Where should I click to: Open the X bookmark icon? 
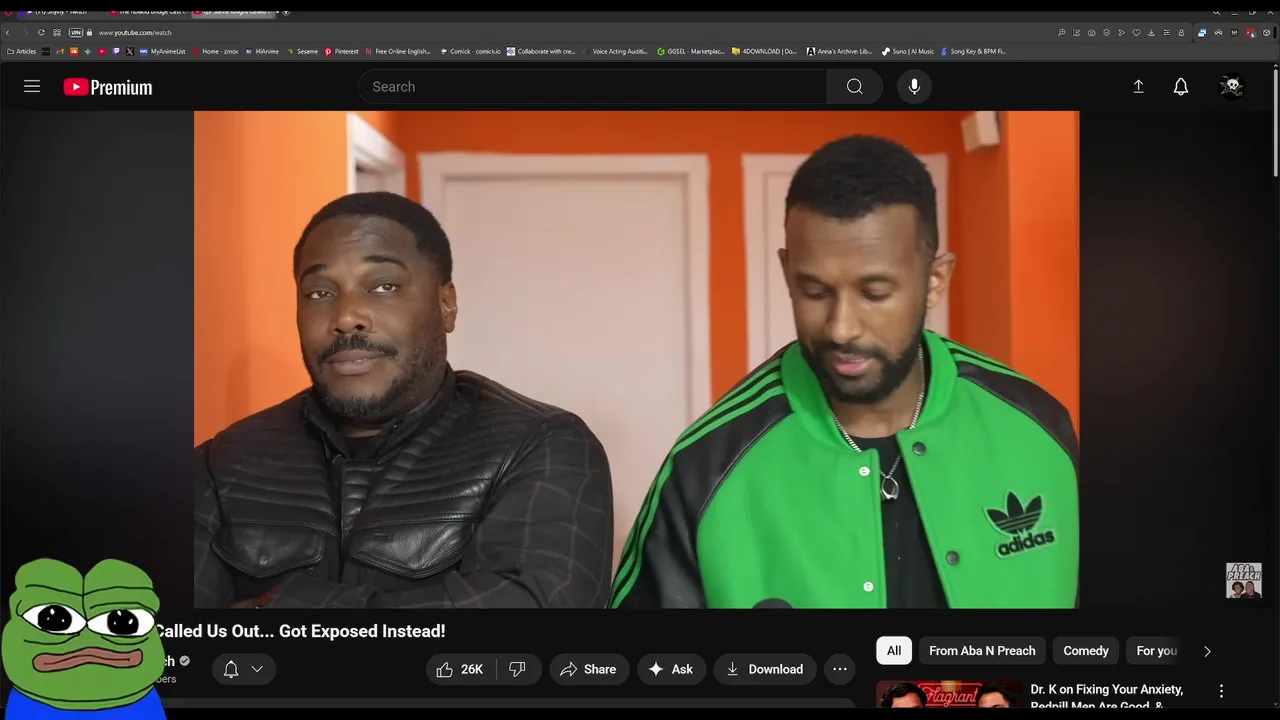click(x=130, y=51)
